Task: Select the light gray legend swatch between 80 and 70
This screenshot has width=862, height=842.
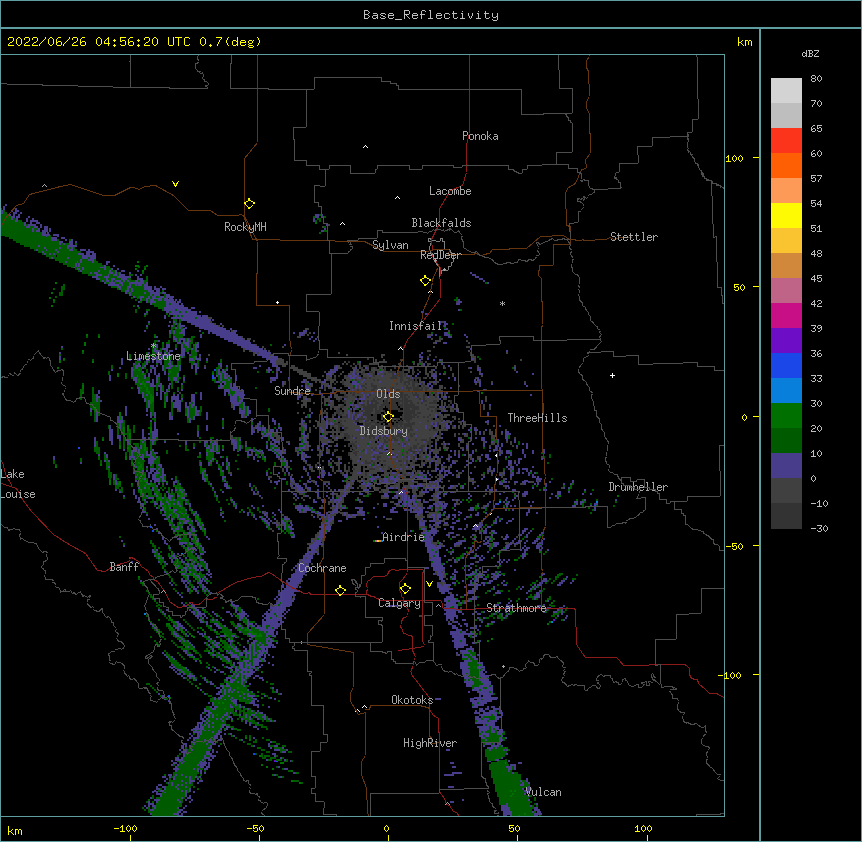Action: point(786,91)
